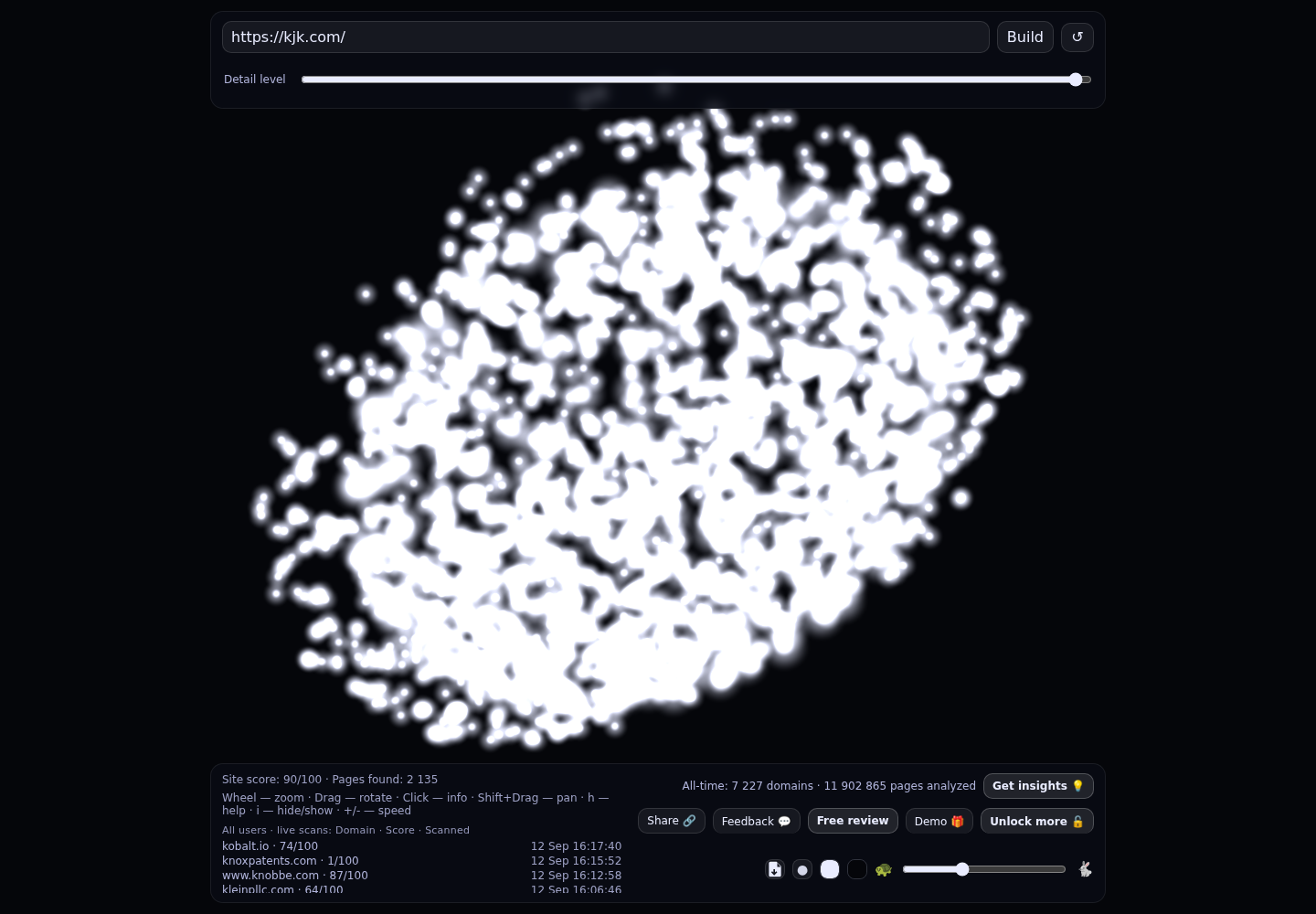Click the 12 Sep 16:12:58 timestamp
This screenshot has height=914, width=1316.
point(576,876)
